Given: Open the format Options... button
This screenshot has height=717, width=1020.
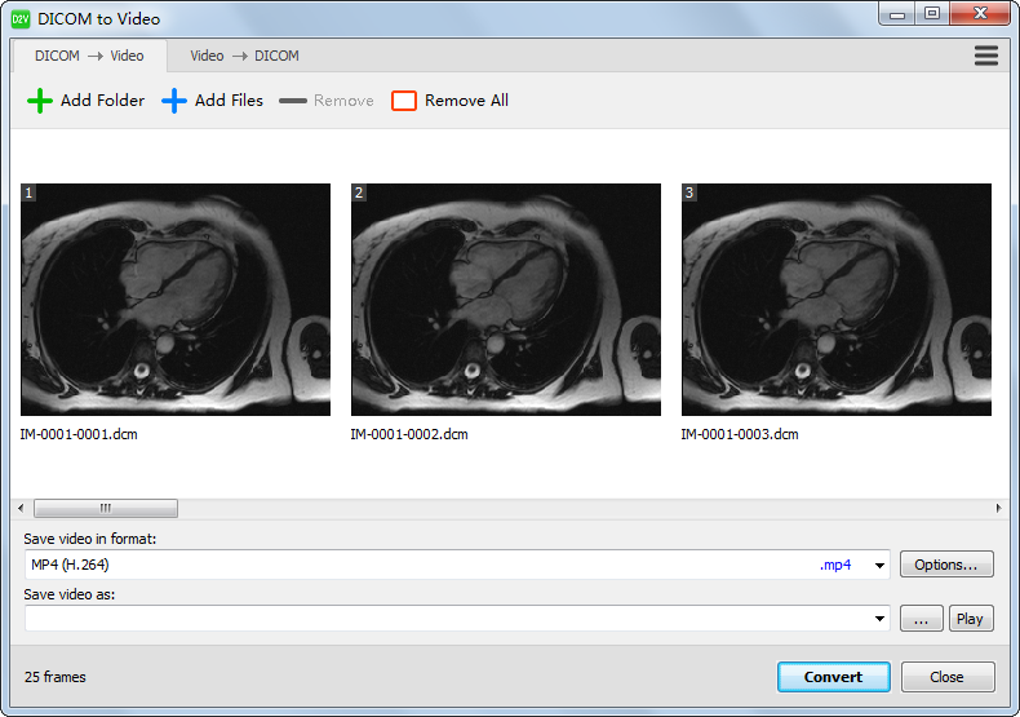Looking at the screenshot, I should pyautogui.click(x=946, y=564).
